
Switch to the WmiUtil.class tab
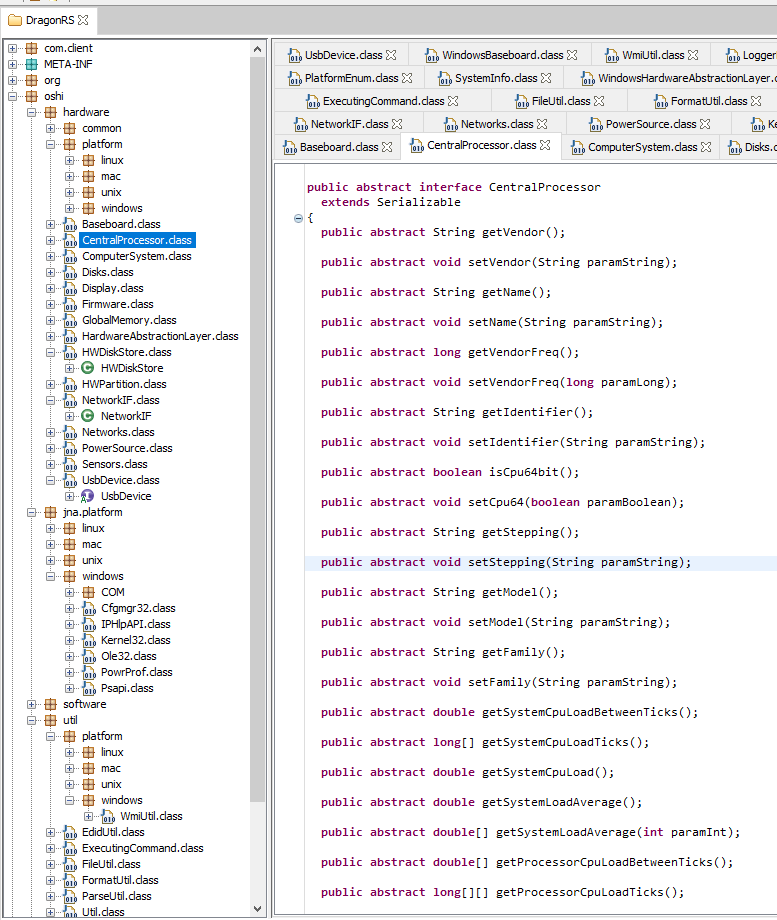(653, 55)
